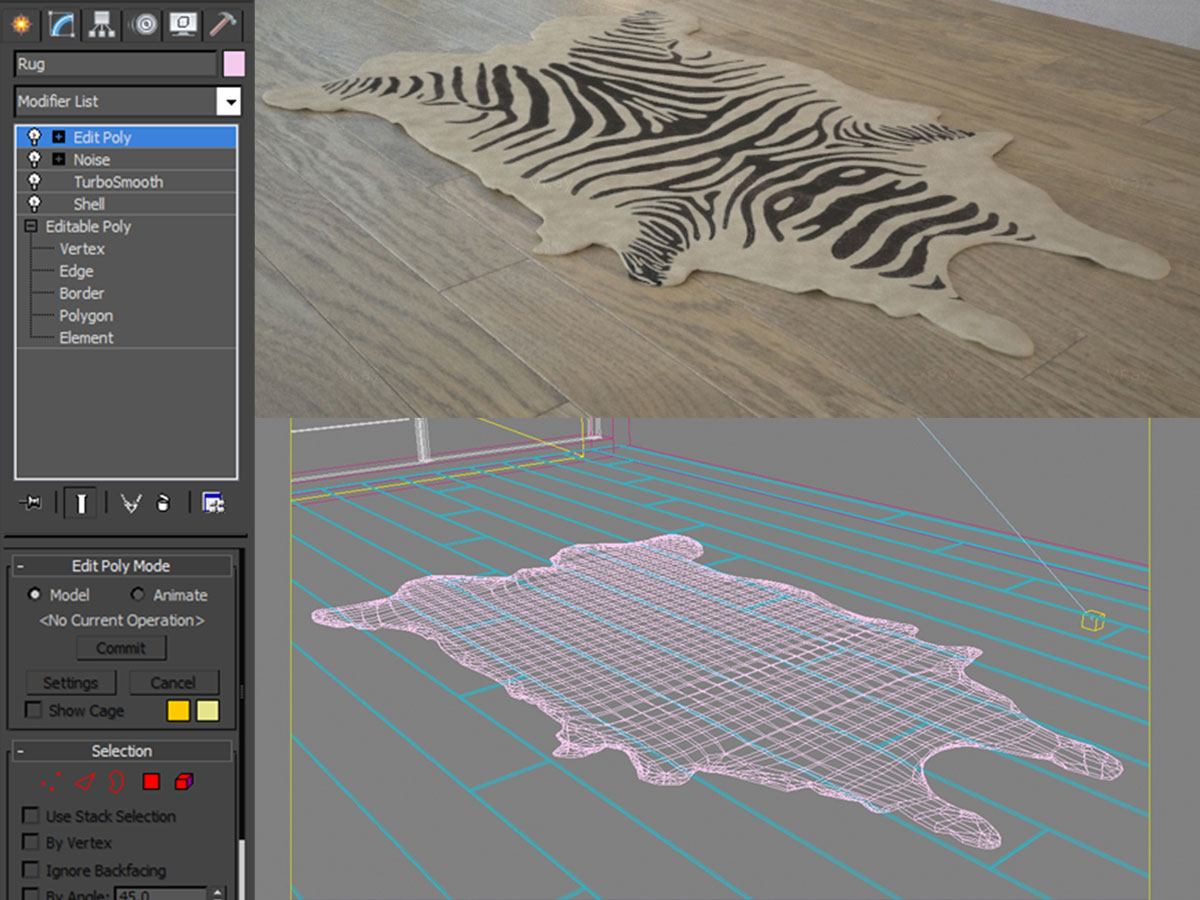Image resolution: width=1200 pixels, height=900 pixels.
Task: Click the Remove Modifier trash icon
Action: coord(164,504)
